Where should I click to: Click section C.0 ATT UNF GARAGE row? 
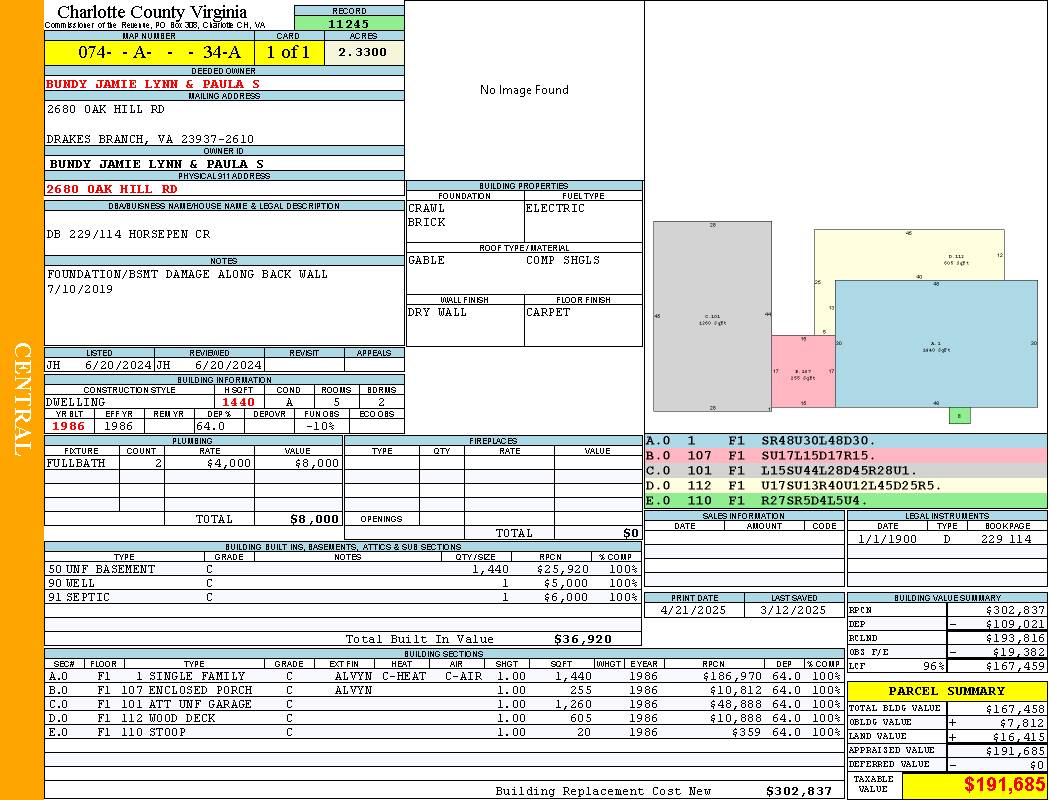point(445,704)
